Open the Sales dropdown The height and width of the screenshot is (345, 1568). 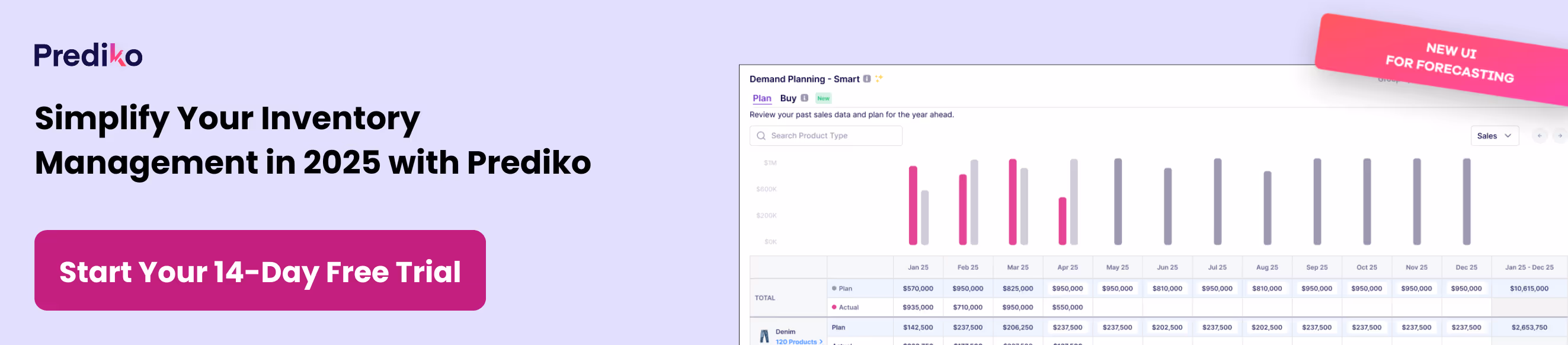click(1495, 136)
